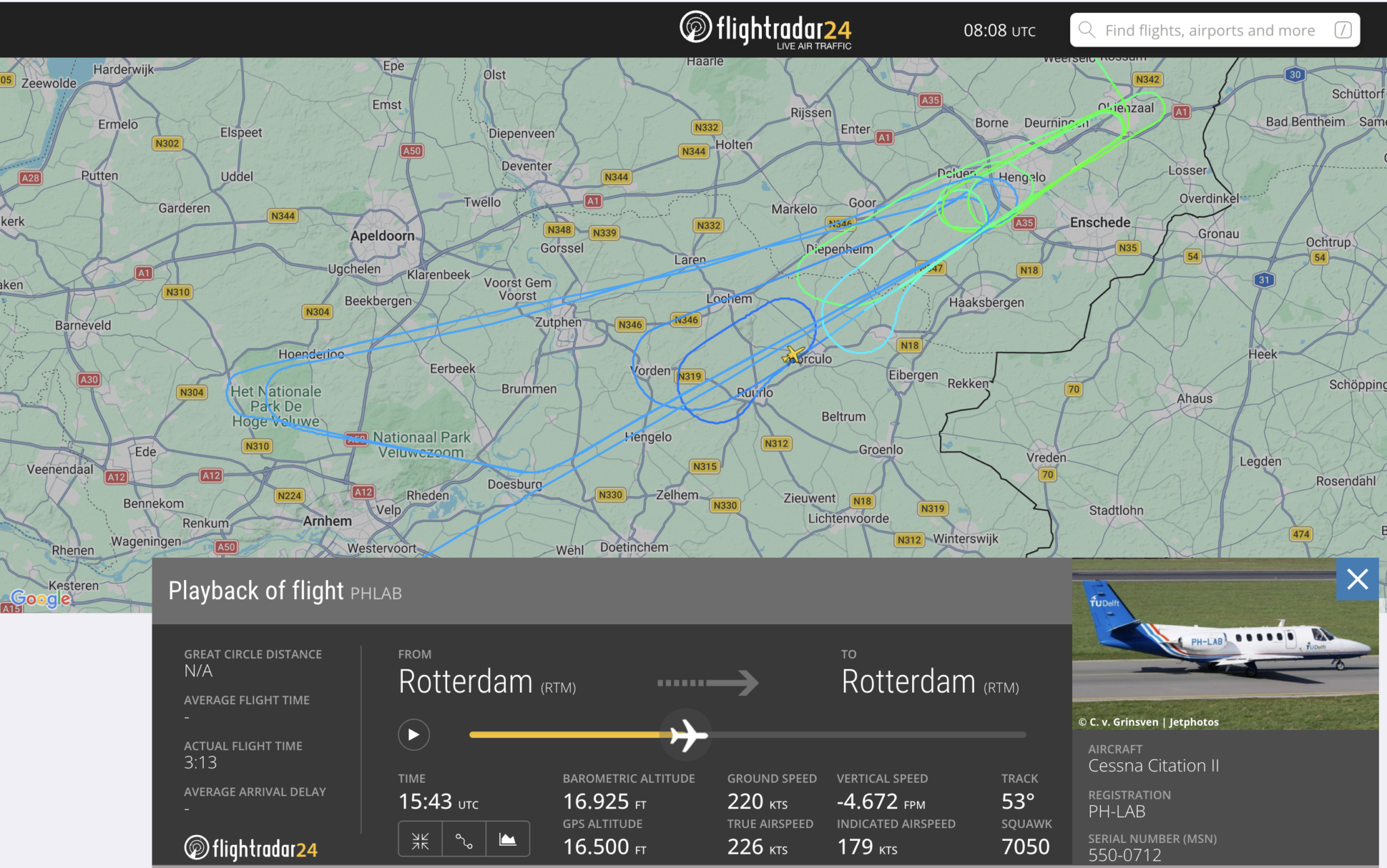Toggle the flight route path icon

[464, 840]
